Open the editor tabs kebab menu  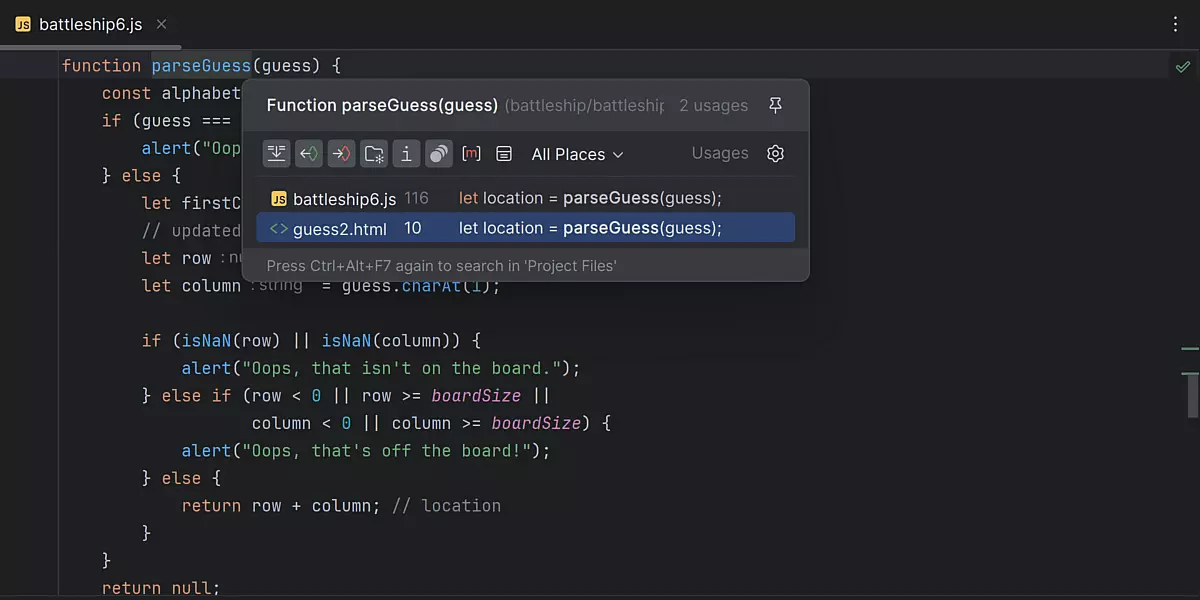1176,24
